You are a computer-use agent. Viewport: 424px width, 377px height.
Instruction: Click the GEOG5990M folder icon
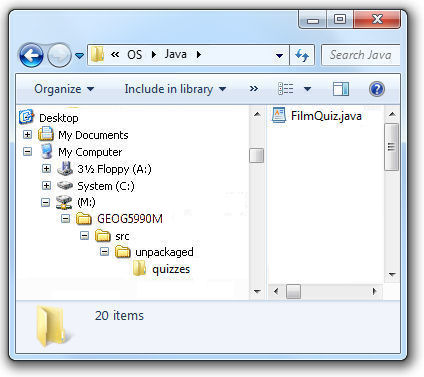(84, 219)
